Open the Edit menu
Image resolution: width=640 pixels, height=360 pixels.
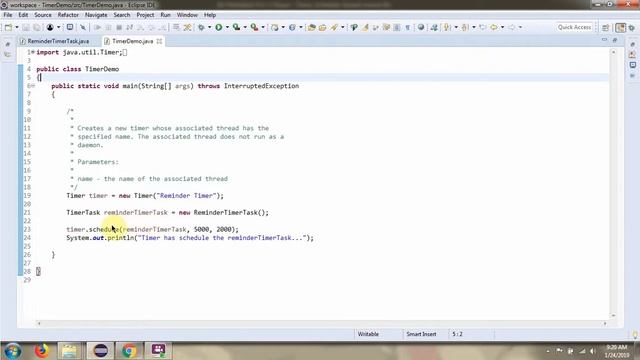point(23,15)
